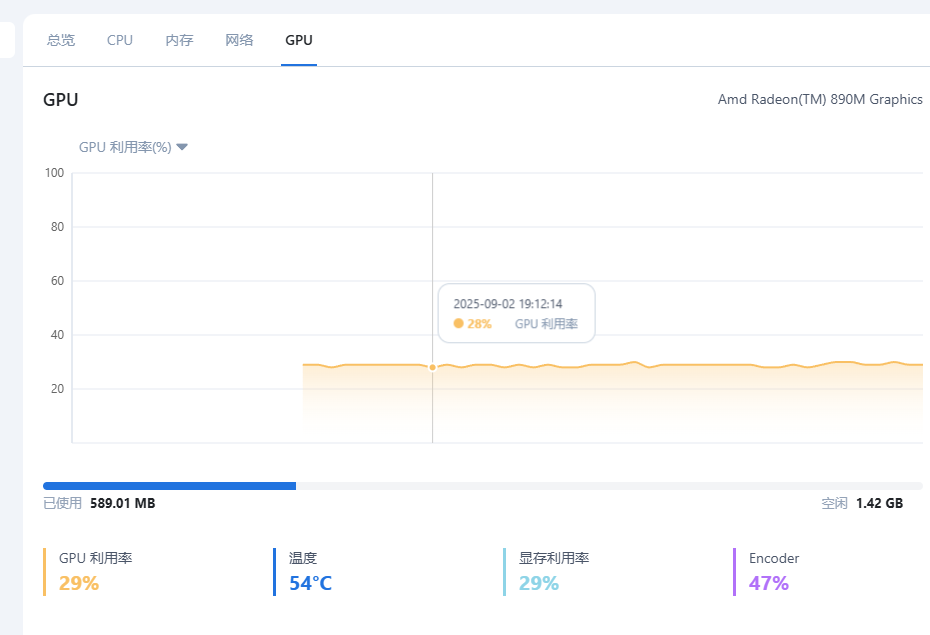930x635 pixels.
Task: Click the Encoder 47% stat card
Action: pyautogui.click(x=773, y=572)
